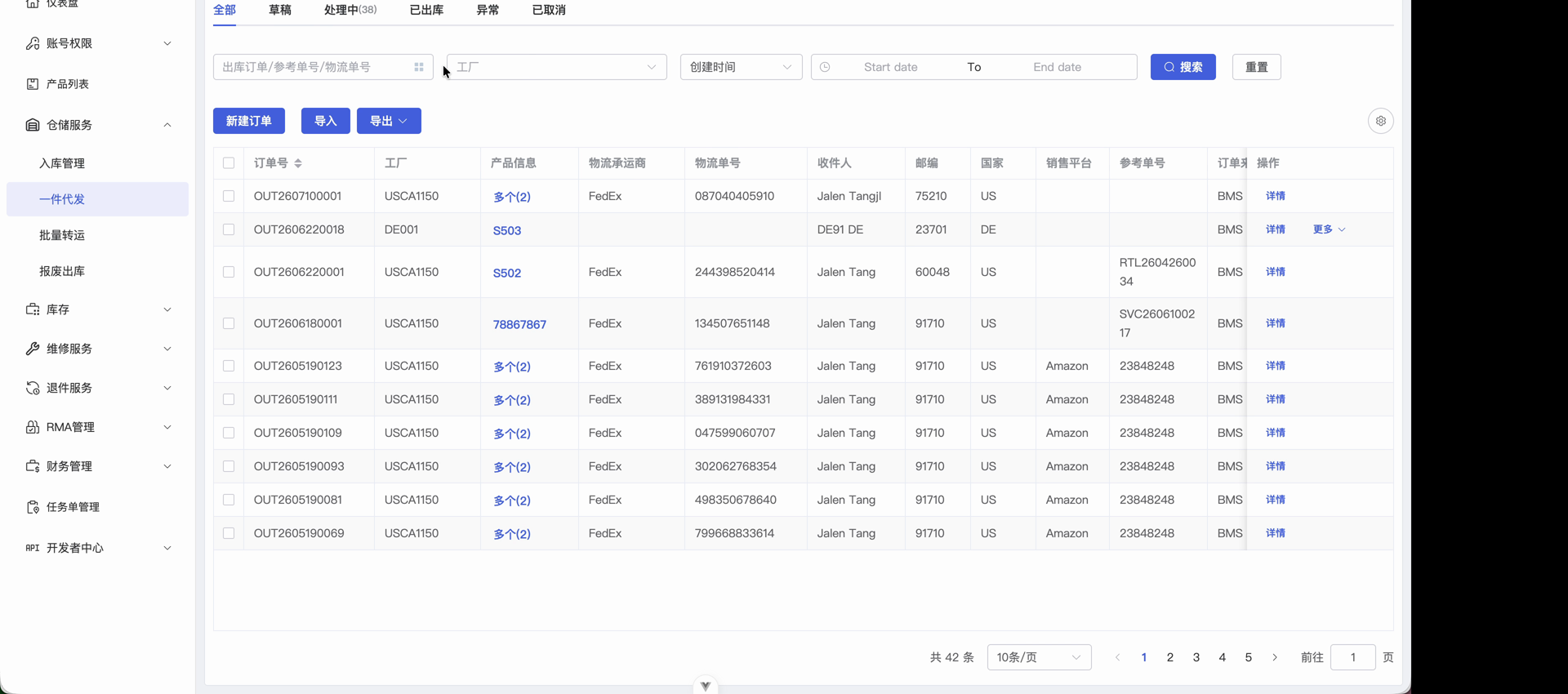The width and height of the screenshot is (1568, 694).
Task: Switch to the 已出库 tab
Action: point(426,10)
